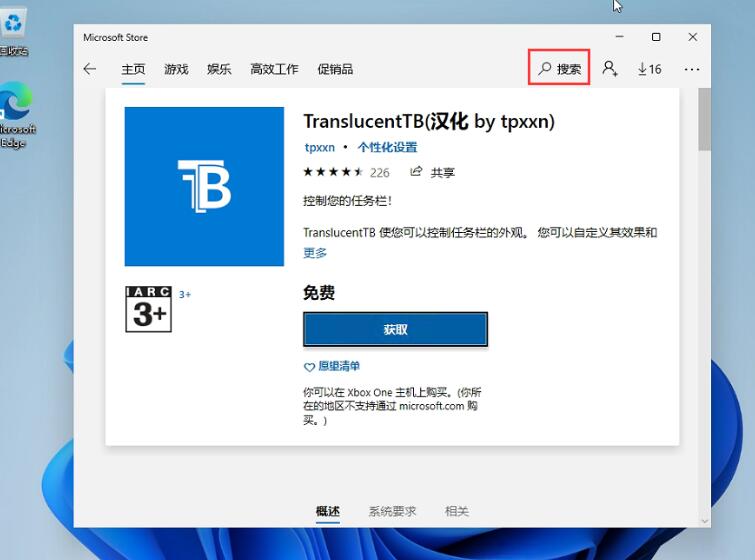Open the 娱乐 tab
The height and width of the screenshot is (560, 755).
click(219, 69)
